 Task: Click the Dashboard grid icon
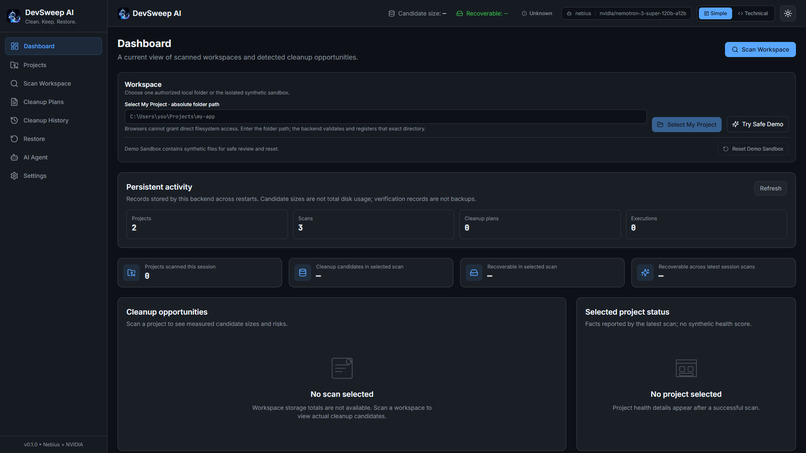click(x=14, y=46)
